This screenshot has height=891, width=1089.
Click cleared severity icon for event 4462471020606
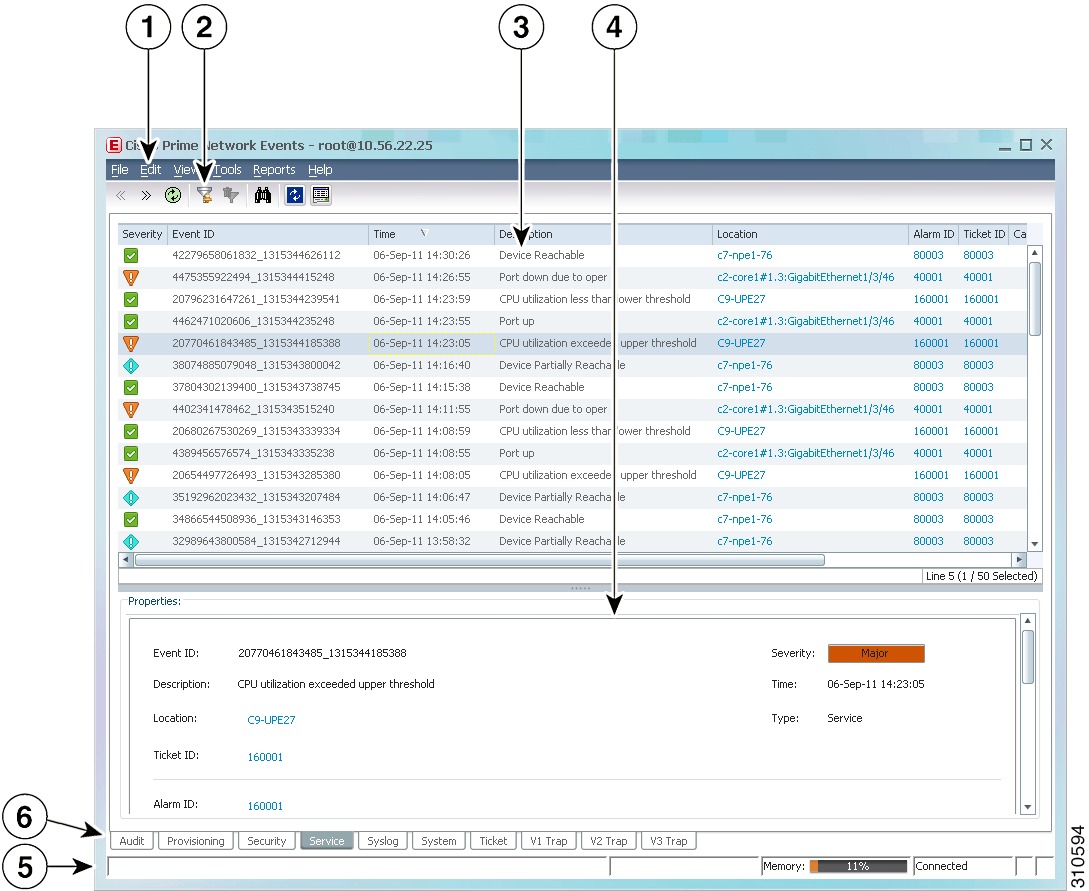click(x=131, y=322)
